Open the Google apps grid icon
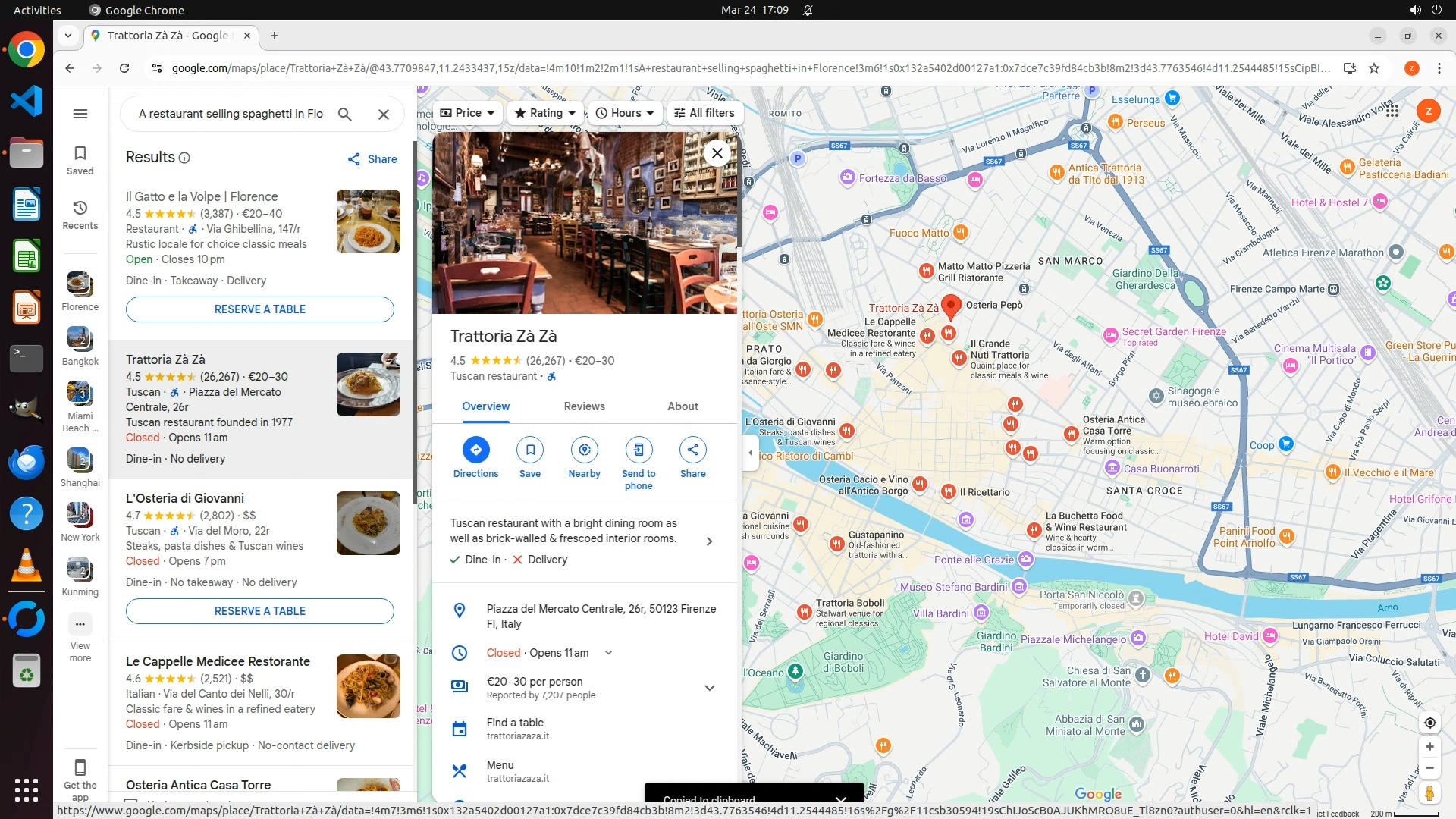This screenshot has height=819, width=1456. 1392,111
